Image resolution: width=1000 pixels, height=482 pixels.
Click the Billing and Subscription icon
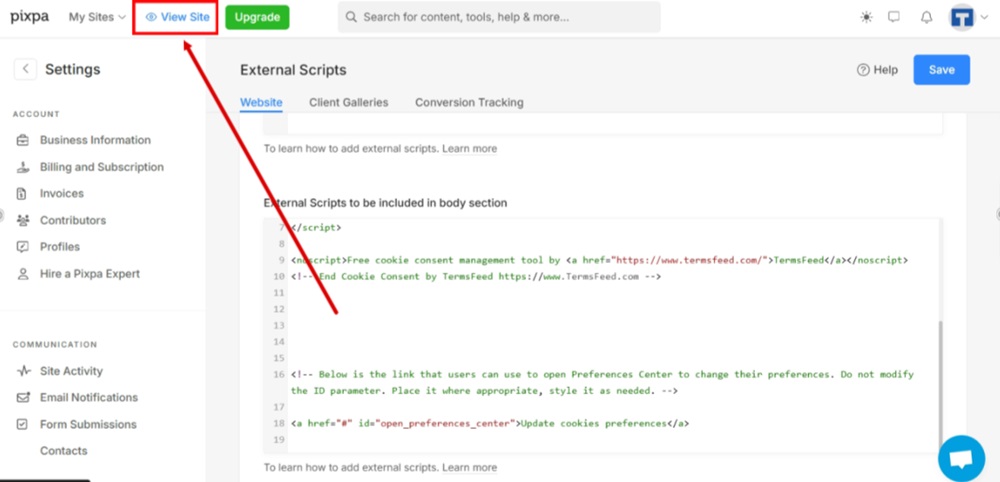pyautogui.click(x=23, y=167)
